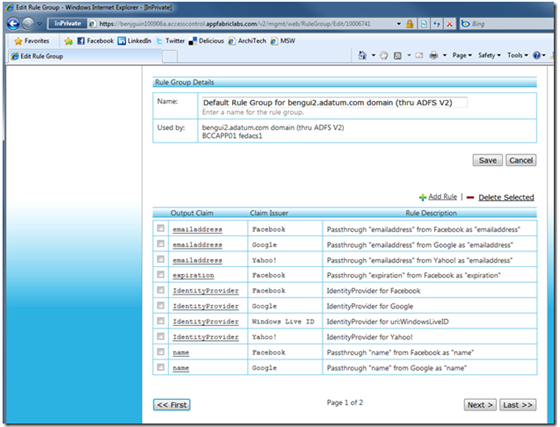Click the Output Claim column header
The height and width of the screenshot is (427, 560).
point(192,213)
